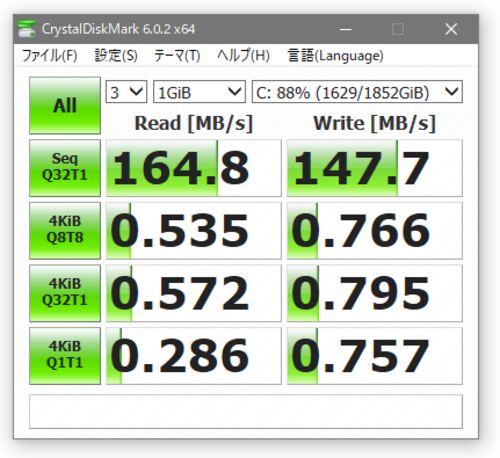
Task: Start the 4KiB Q8T8 test
Action: pos(65,231)
